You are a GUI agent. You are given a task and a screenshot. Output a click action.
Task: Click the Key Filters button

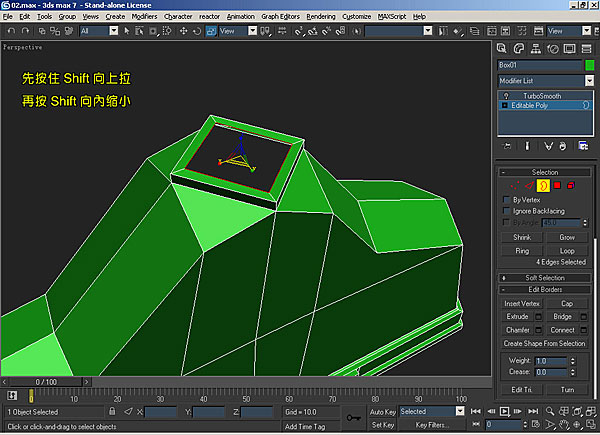432,425
